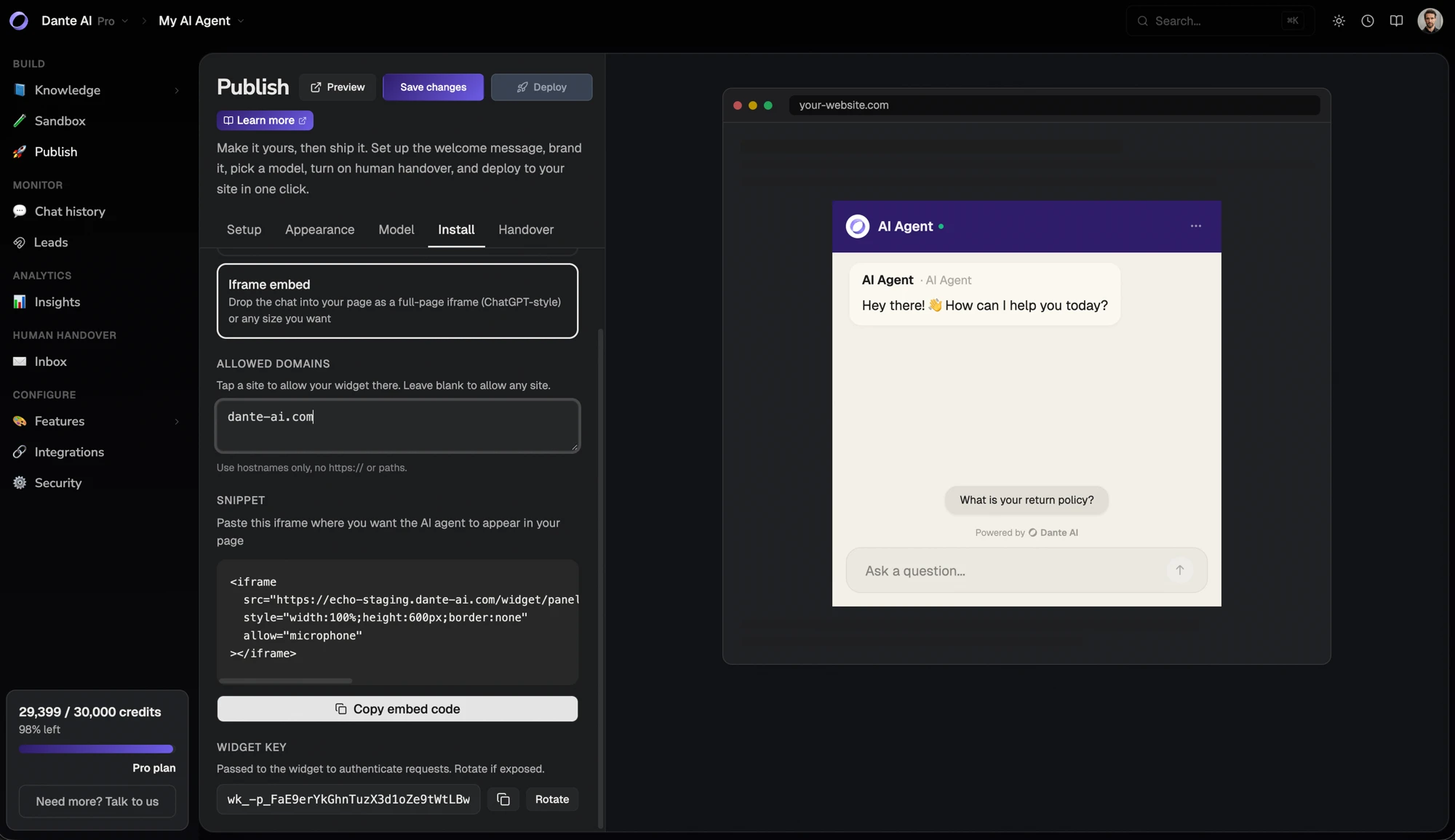Screen dimensions: 1455x840
Task: Click the Dante AI logo icon
Action: [19, 20]
